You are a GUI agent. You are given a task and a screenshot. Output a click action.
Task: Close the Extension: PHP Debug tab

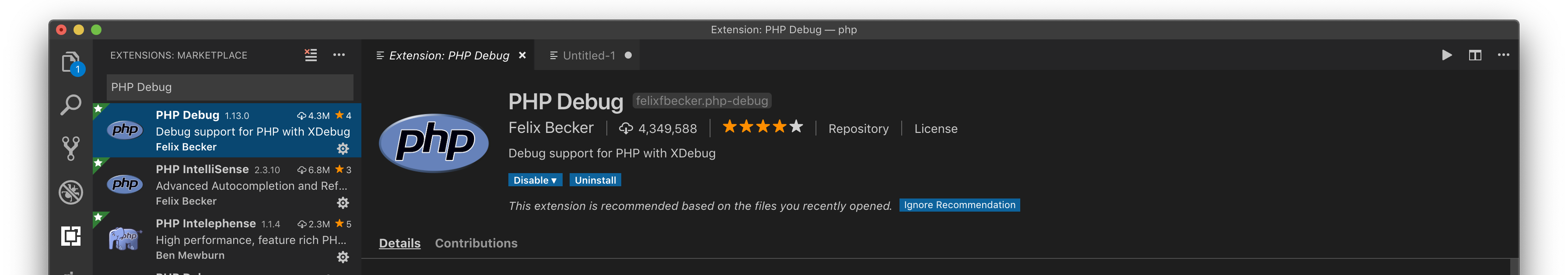click(522, 56)
